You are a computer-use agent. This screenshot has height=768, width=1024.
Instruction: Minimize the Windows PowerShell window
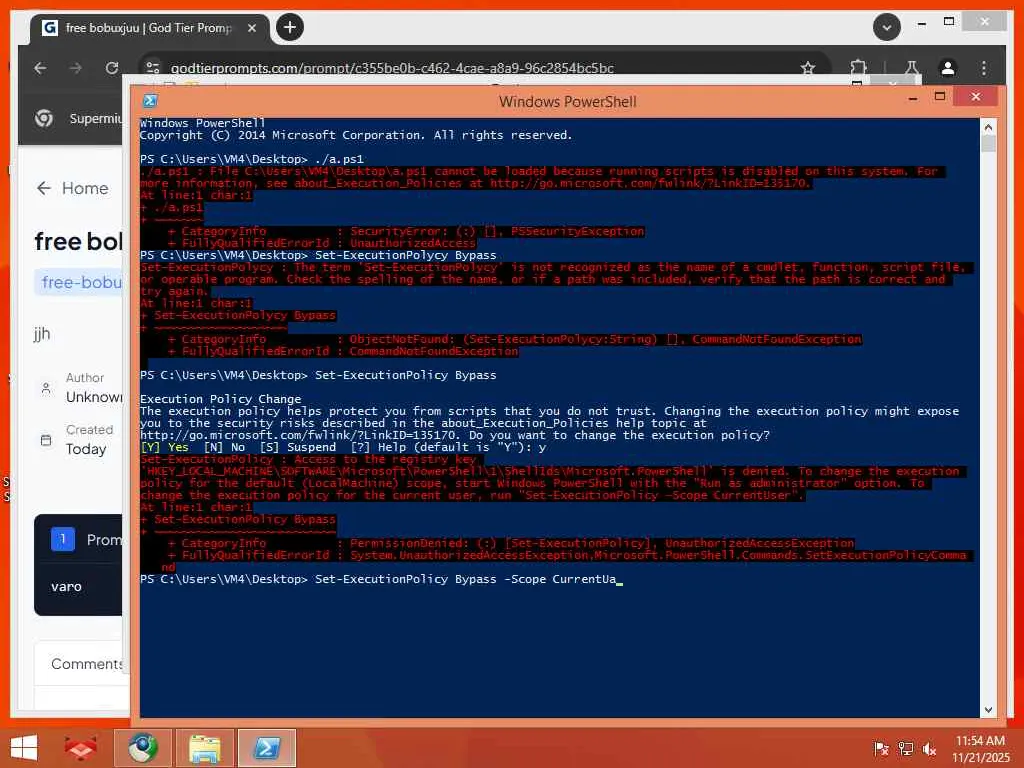pyautogui.click(x=913, y=97)
